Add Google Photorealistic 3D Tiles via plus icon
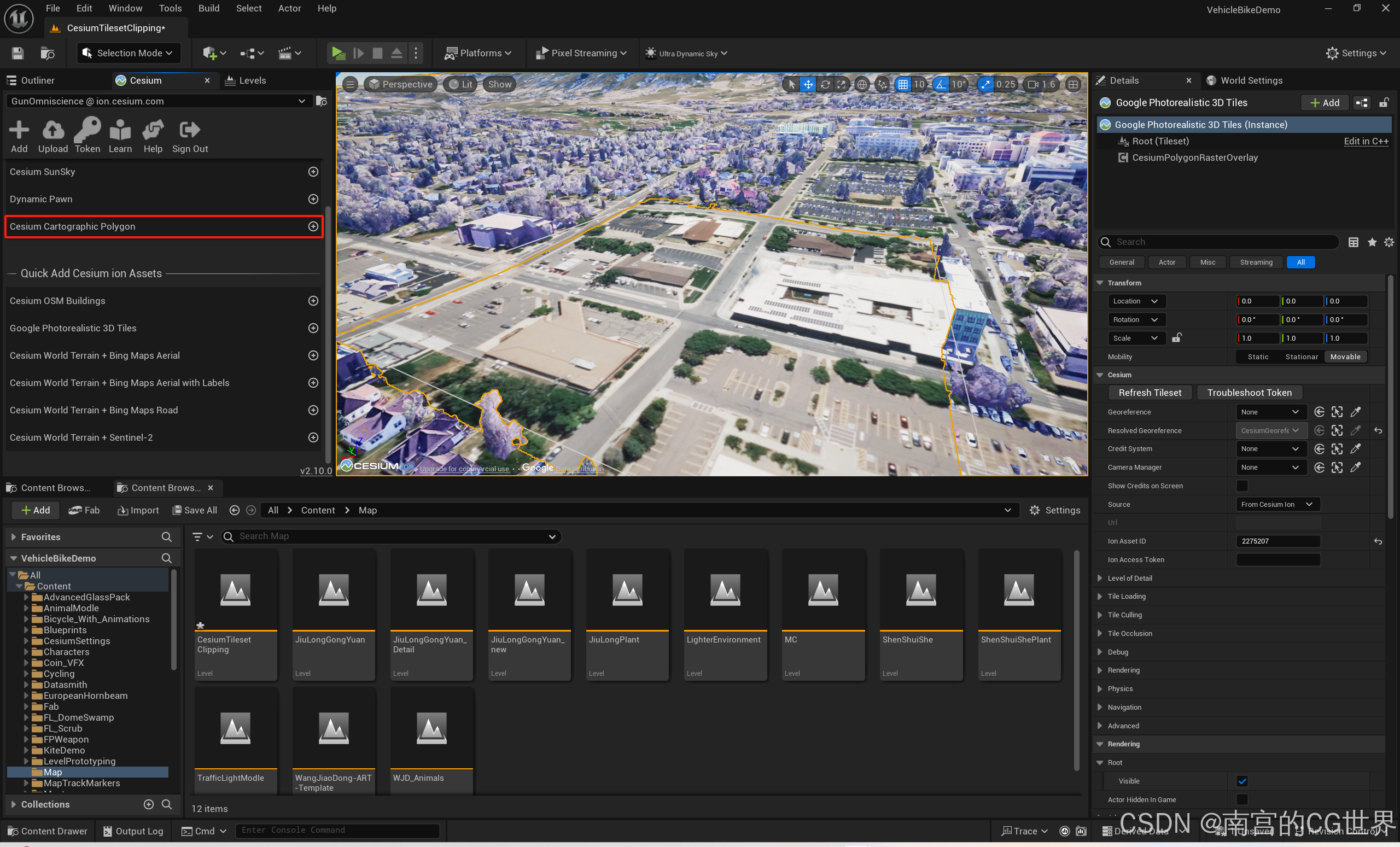The width and height of the screenshot is (1400, 847). point(313,328)
